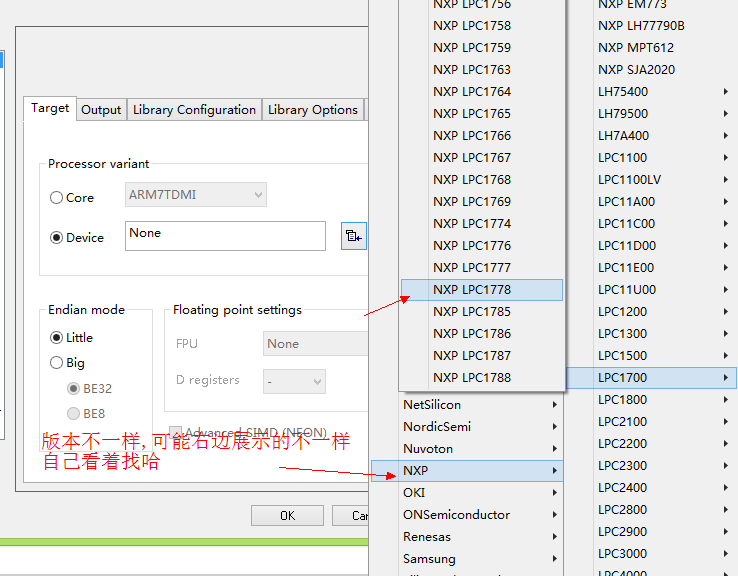738x576 pixels.
Task: Select the Core radio button
Action: (x=56, y=198)
